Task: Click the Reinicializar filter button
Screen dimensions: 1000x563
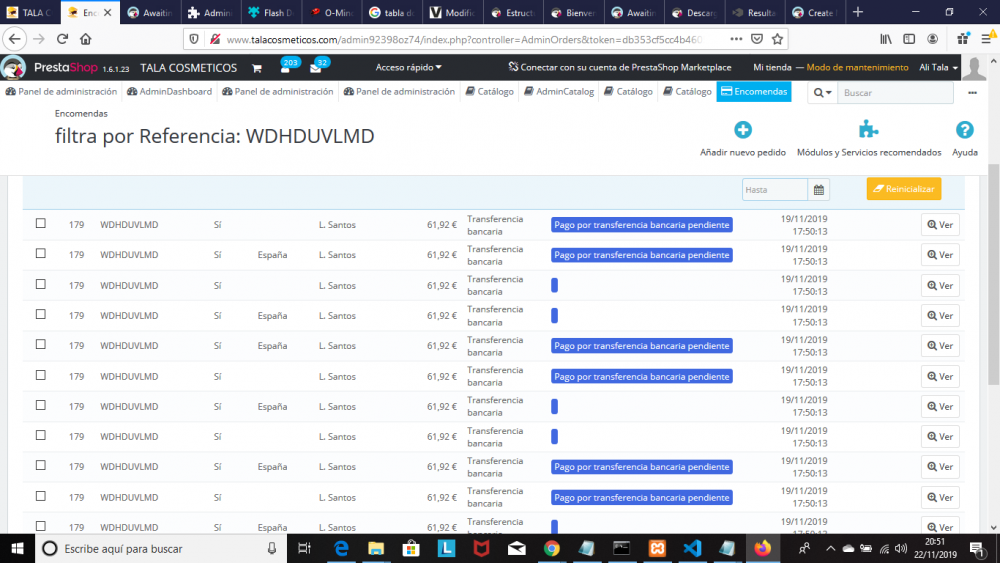Action: click(x=904, y=189)
